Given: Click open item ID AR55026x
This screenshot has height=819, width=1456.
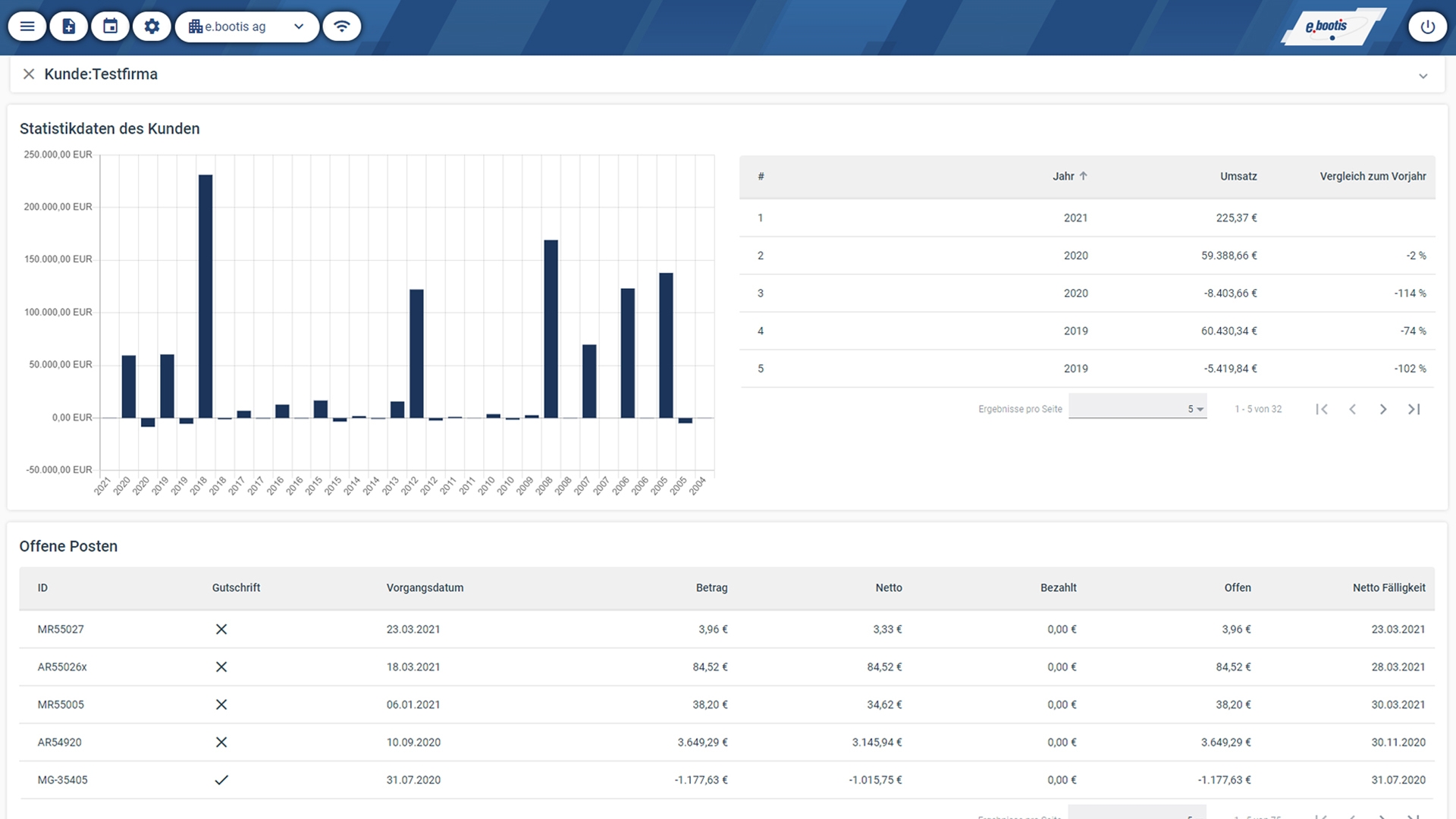Looking at the screenshot, I should pos(62,667).
